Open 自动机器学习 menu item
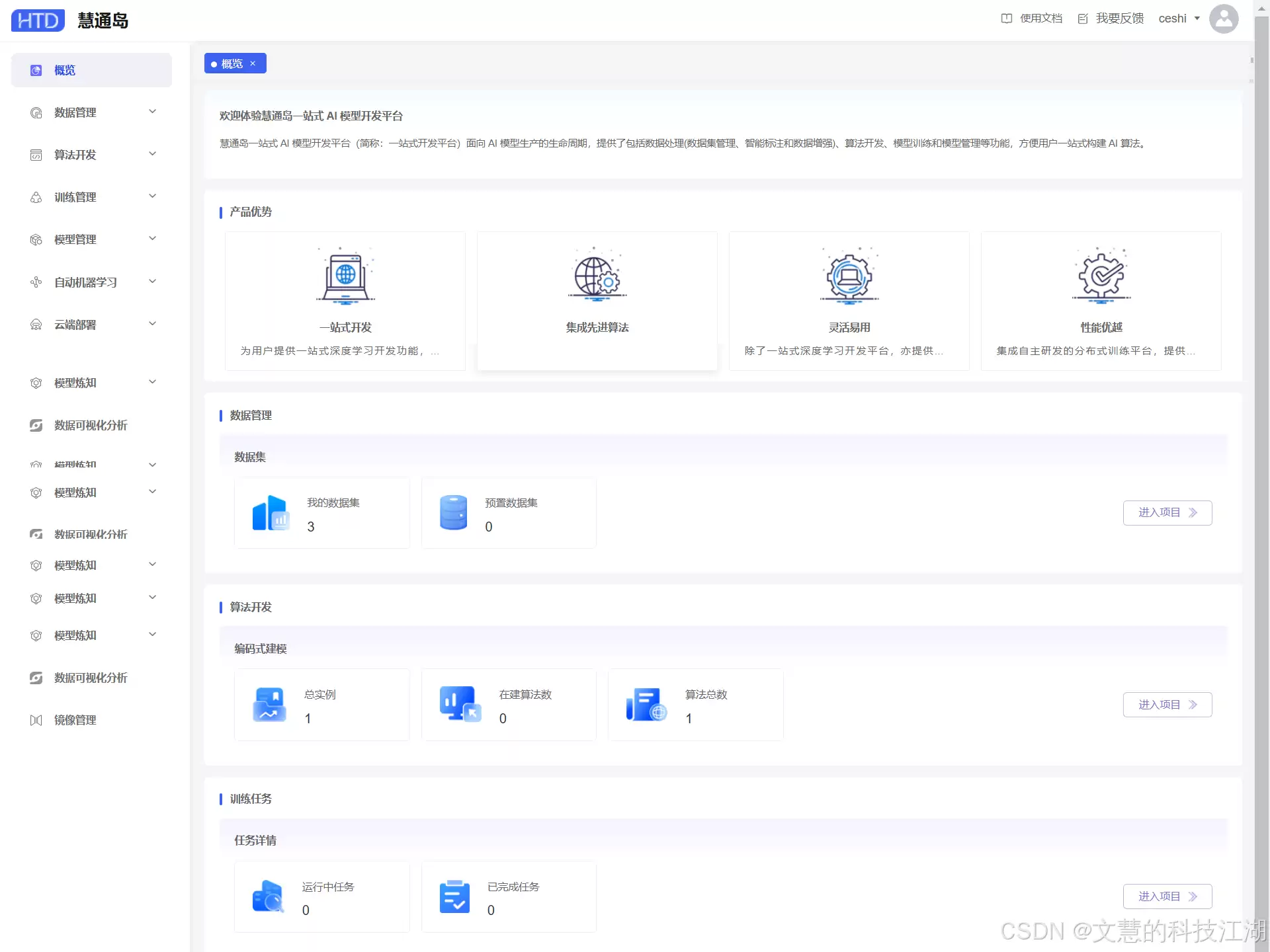The height and width of the screenshot is (952, 1270). (x=91, y=282)
